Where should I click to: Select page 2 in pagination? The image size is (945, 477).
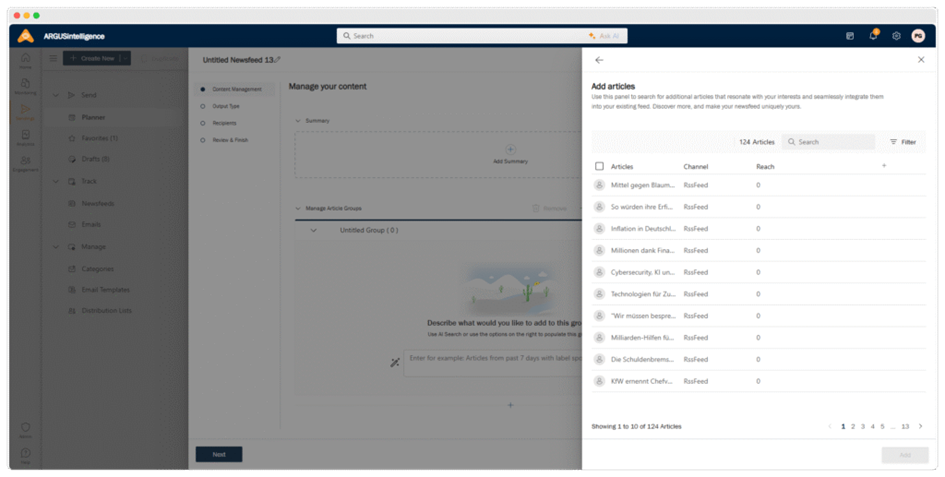pos(853,426)
